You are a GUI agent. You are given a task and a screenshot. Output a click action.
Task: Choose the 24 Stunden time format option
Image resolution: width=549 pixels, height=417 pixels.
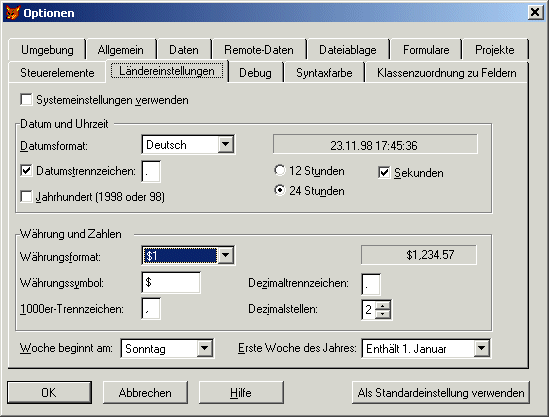click(280, 190)
